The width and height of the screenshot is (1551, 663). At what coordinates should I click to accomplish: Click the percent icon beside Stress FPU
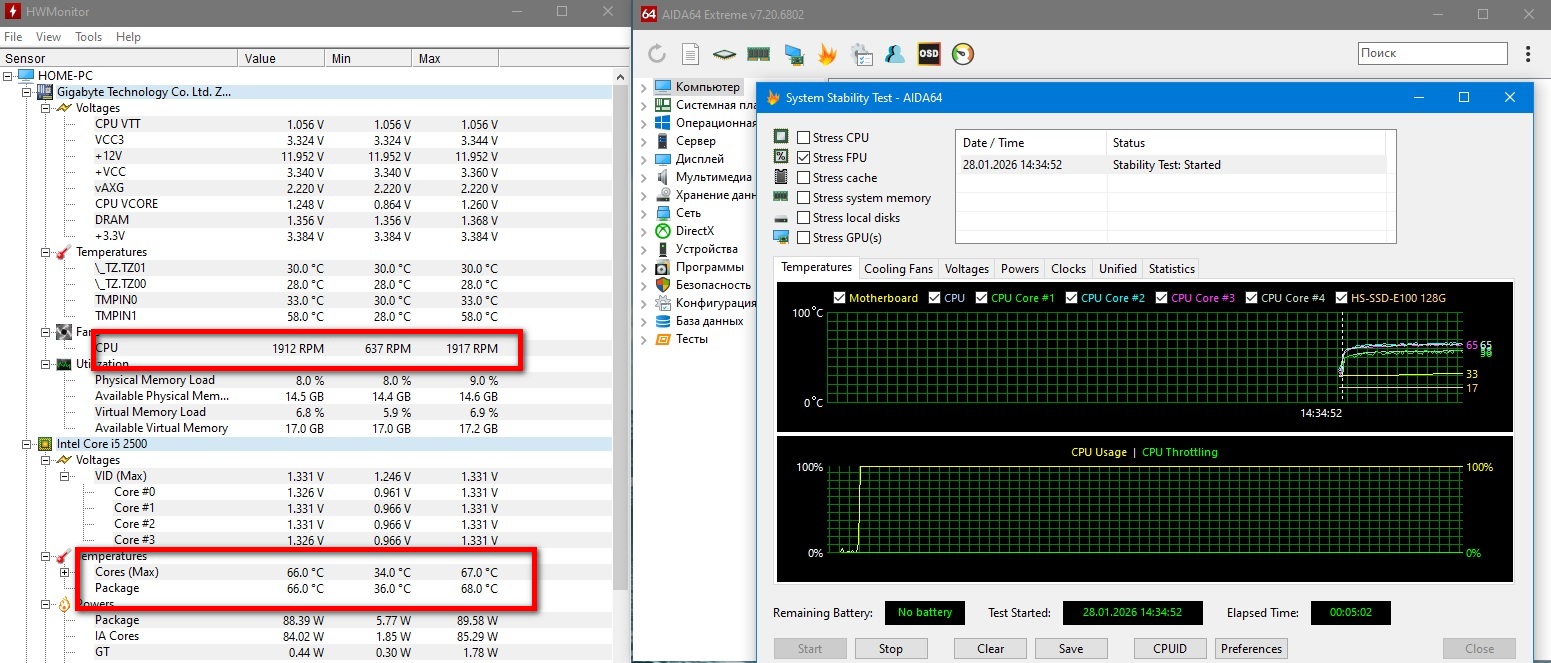[781, 157]
